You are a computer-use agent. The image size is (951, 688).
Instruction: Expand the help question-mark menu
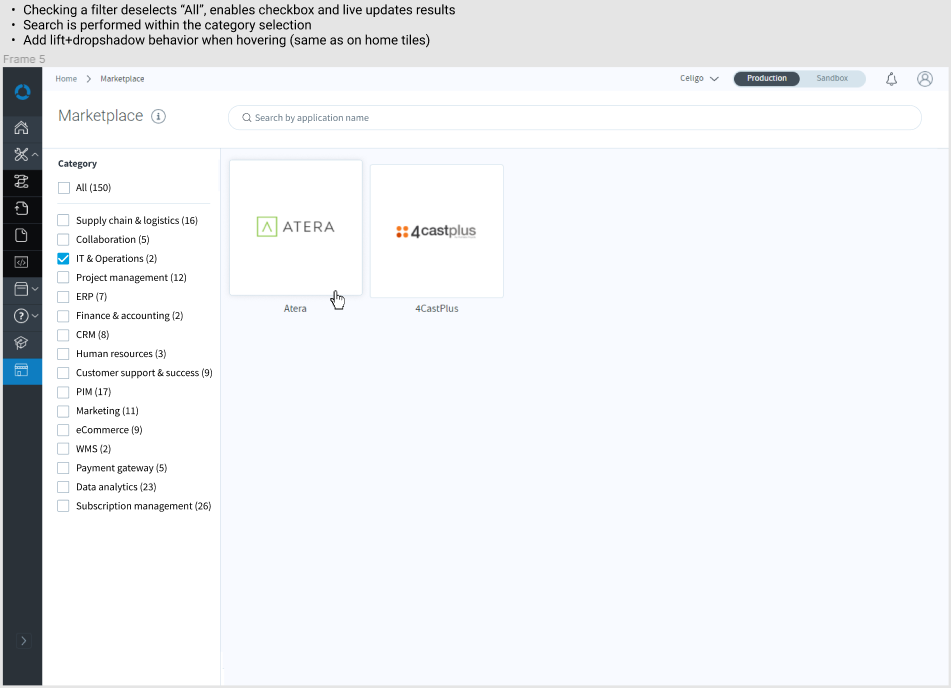point(35,316)
